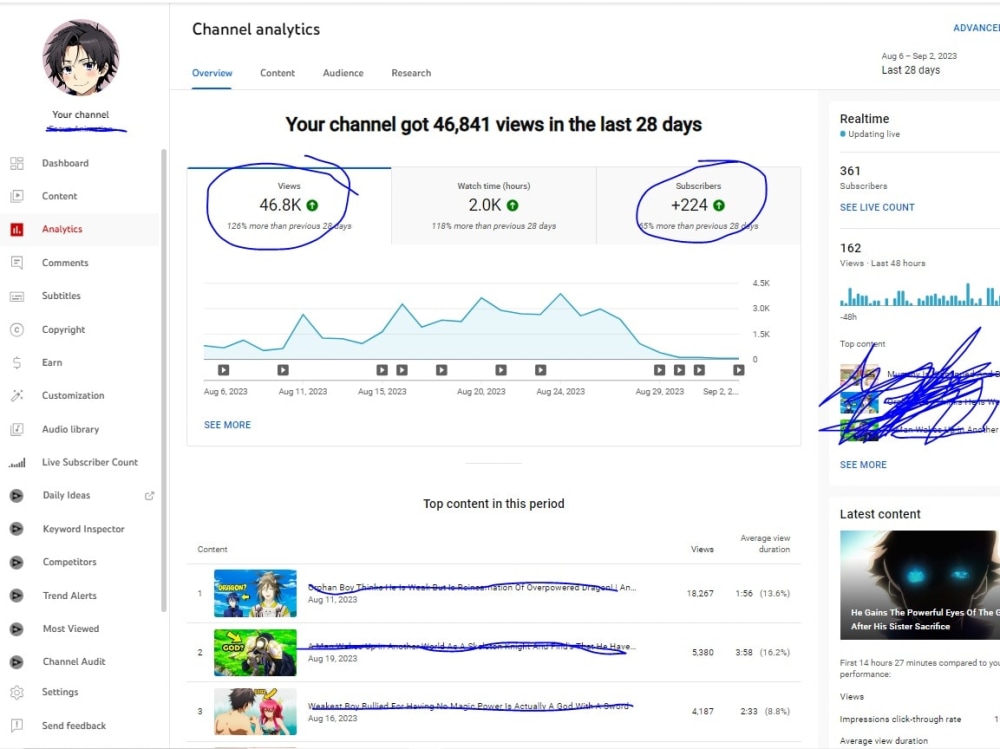Click the 162 views last 48 hours number
The width and height of the screenshot is (1000, 749).
tap(850, 248)
